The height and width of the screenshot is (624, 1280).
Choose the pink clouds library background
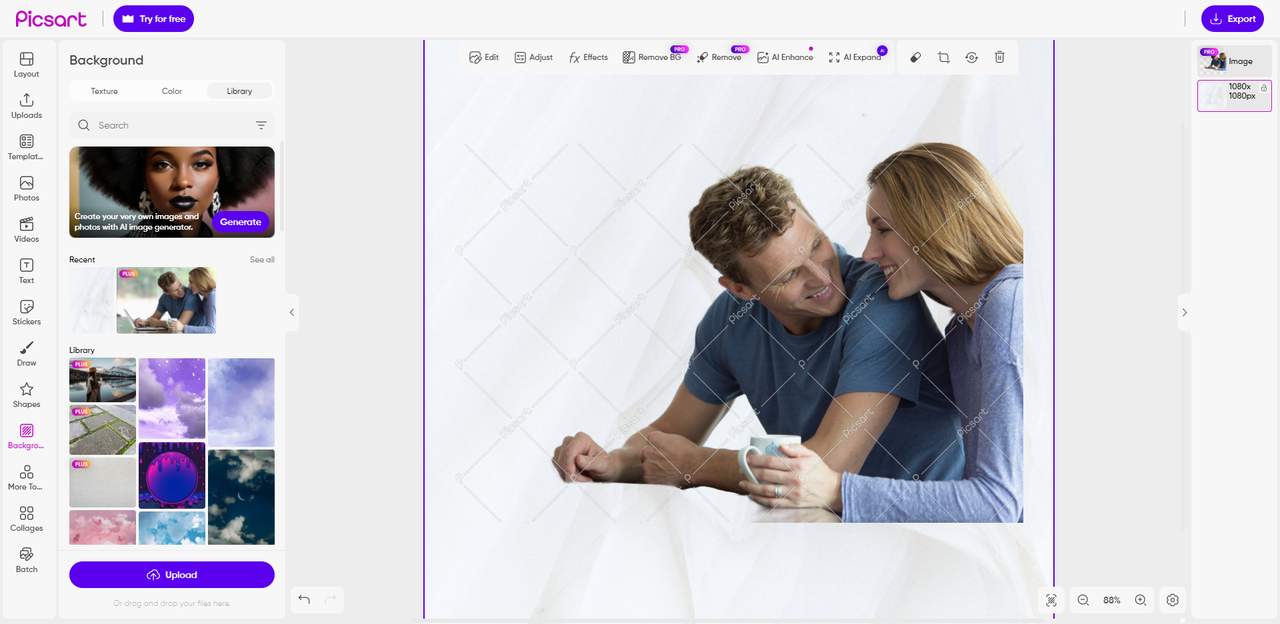(x=102, y=527)
